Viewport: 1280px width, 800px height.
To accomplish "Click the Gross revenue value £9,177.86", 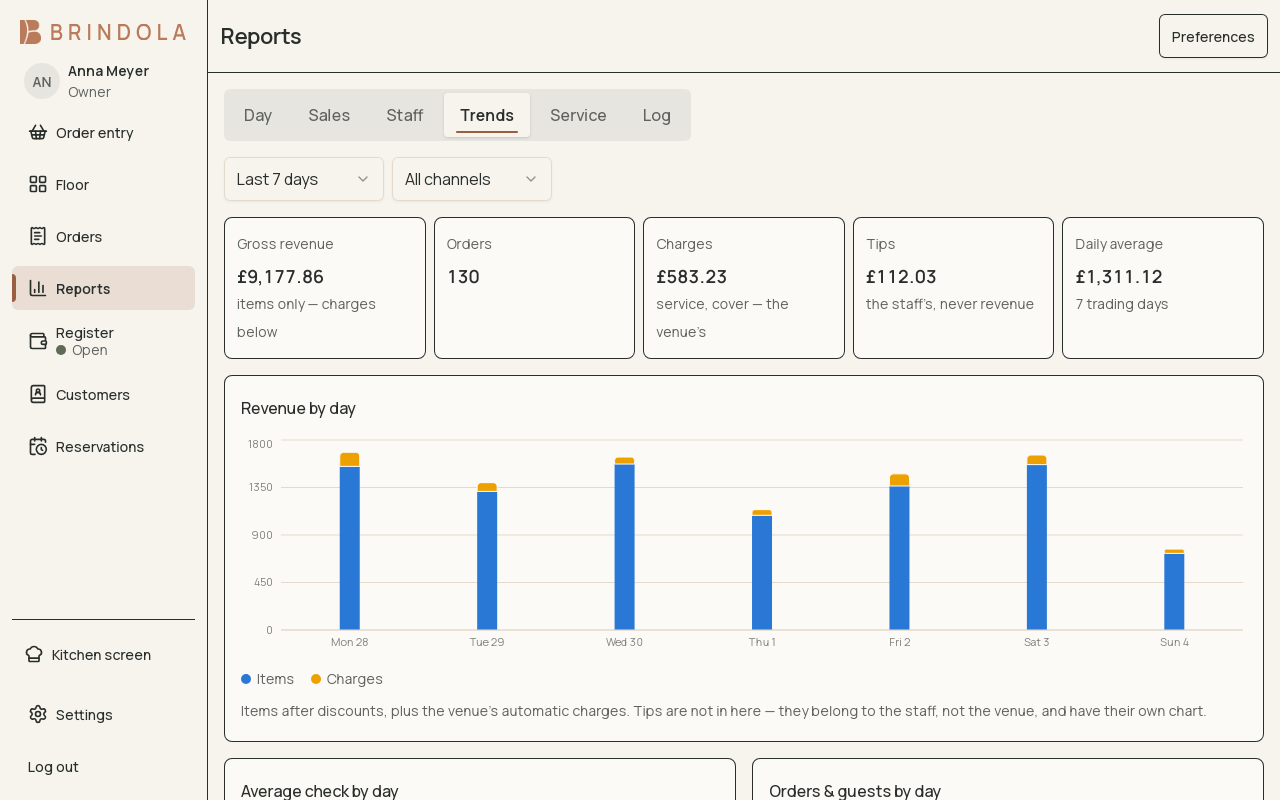I will point(281,276).
